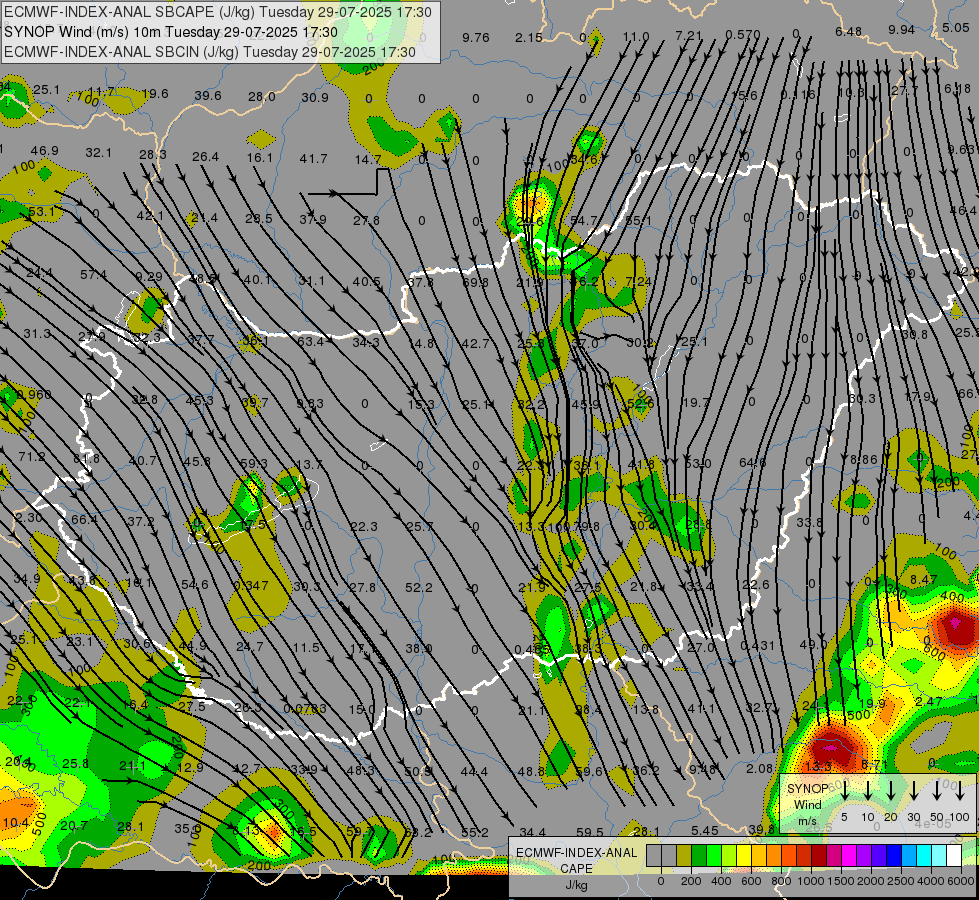Click the 5 m/s wind arrow in legend
This screenshot has height=900, width=979.
tap(844, 790)
